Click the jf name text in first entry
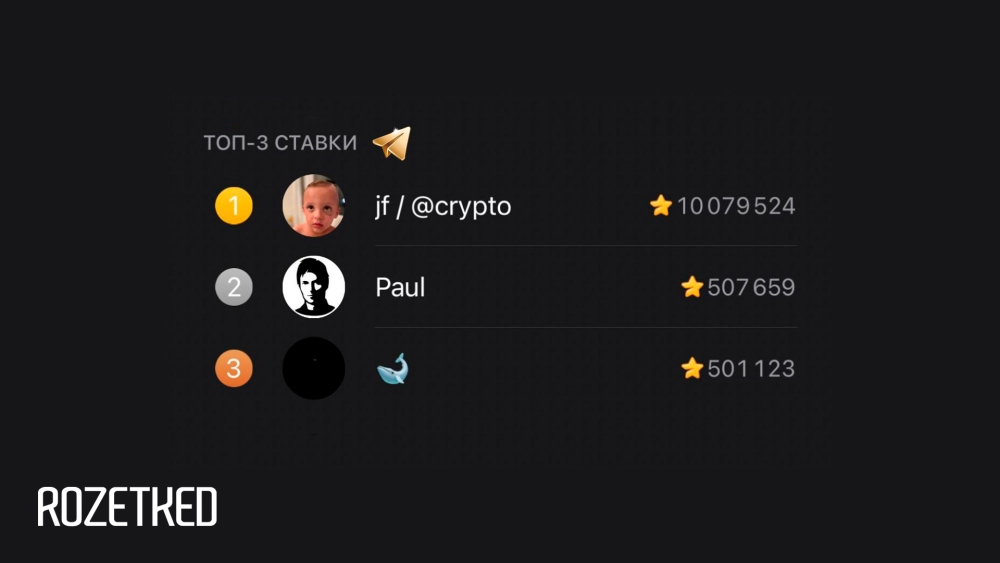The height and width of the screenshot is (563, 1000). (383, 207)
